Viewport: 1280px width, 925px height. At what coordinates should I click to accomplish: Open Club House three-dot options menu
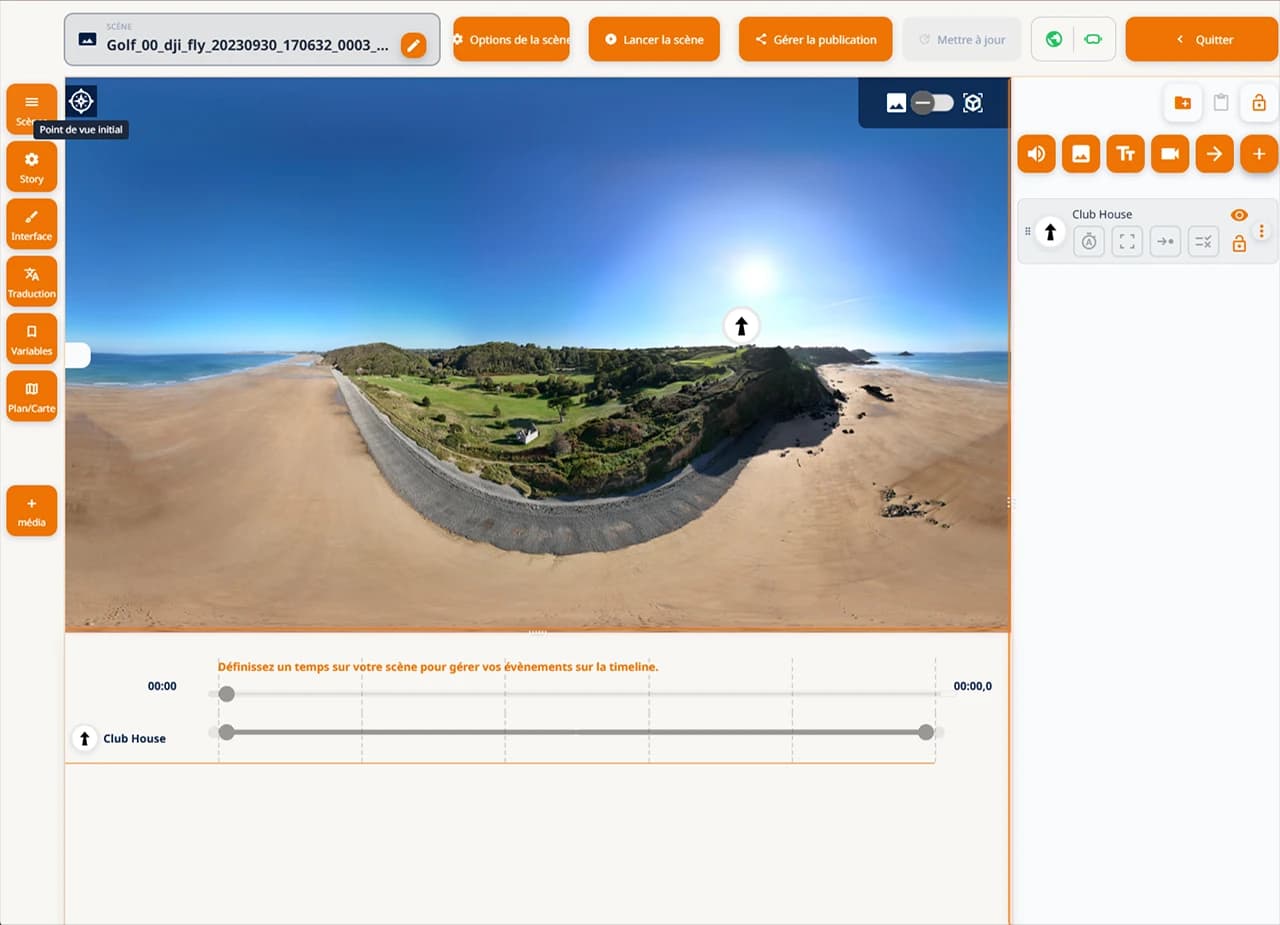click(1262, 232)
